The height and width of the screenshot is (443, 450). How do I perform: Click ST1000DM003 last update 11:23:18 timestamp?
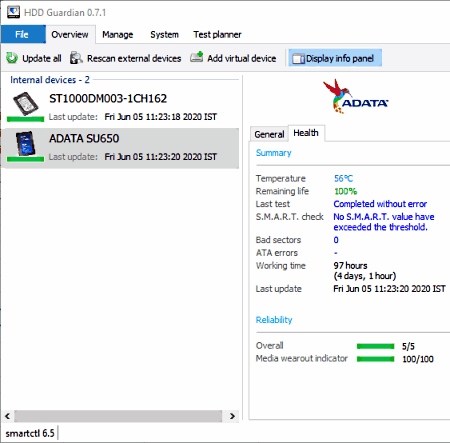pyautogui.click(x=161, y=117)
